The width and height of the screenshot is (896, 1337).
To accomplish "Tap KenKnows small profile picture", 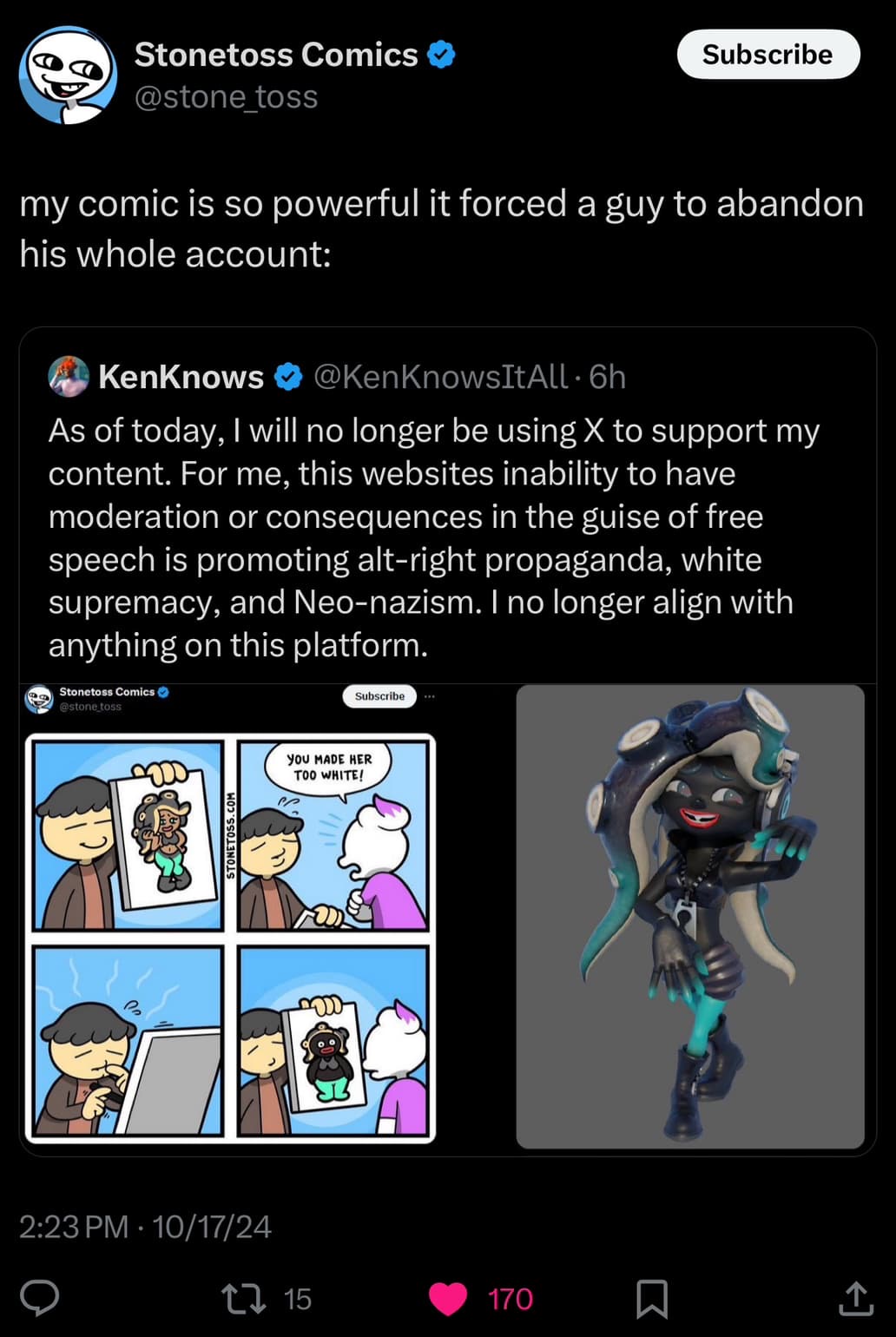I will click(x=69, y=377).
